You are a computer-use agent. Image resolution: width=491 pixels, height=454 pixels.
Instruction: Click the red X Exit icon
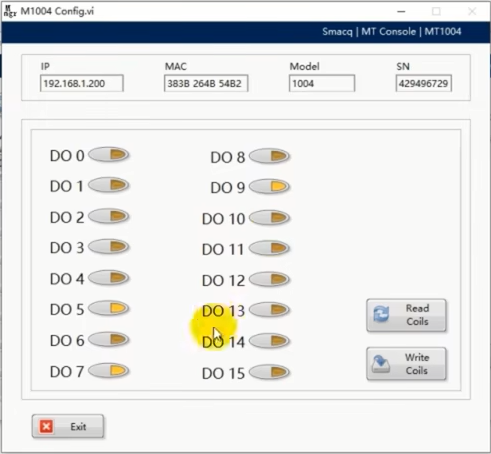[46, 426]
